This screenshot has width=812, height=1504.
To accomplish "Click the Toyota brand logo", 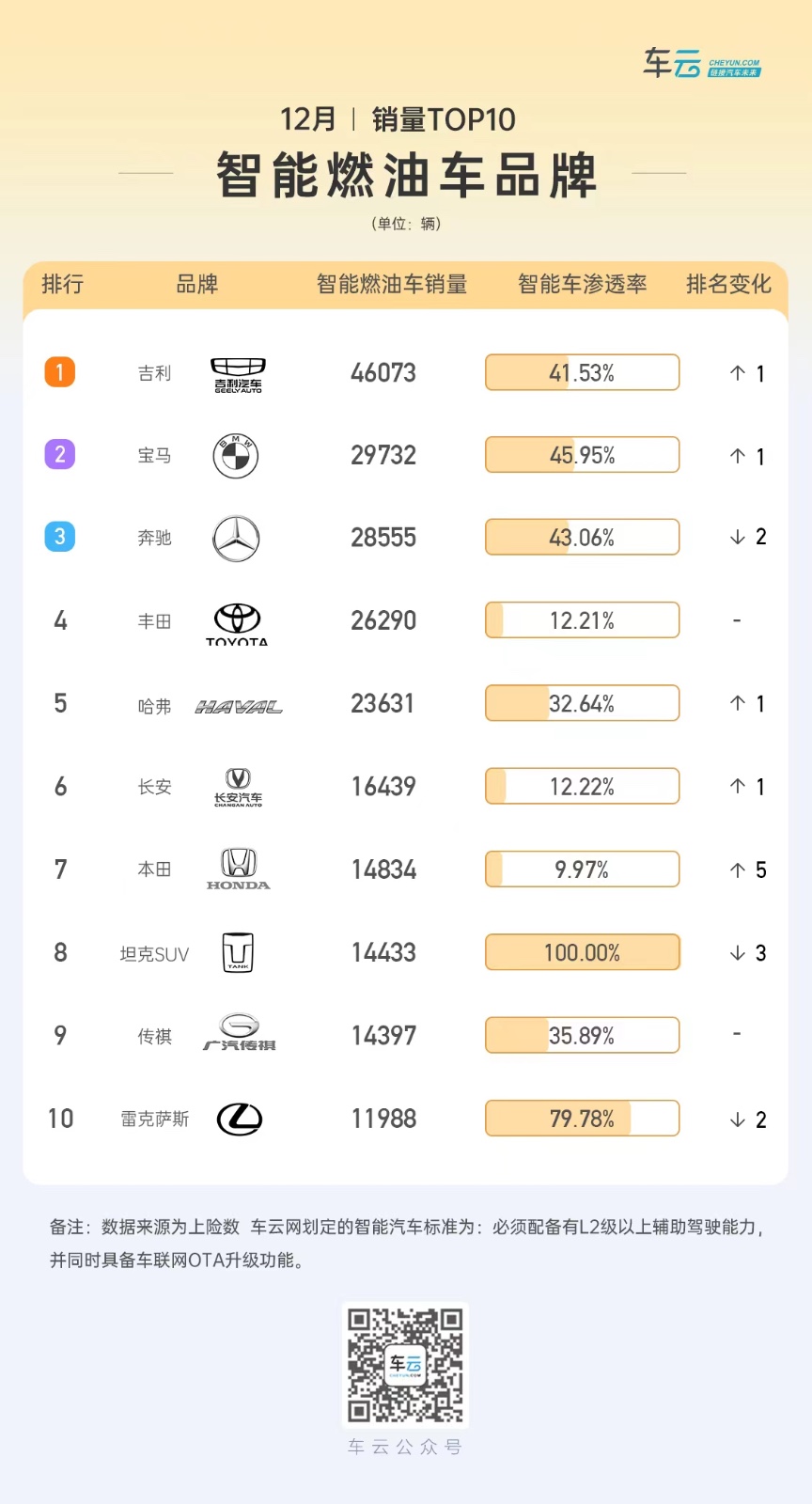I will coord(237,623).
